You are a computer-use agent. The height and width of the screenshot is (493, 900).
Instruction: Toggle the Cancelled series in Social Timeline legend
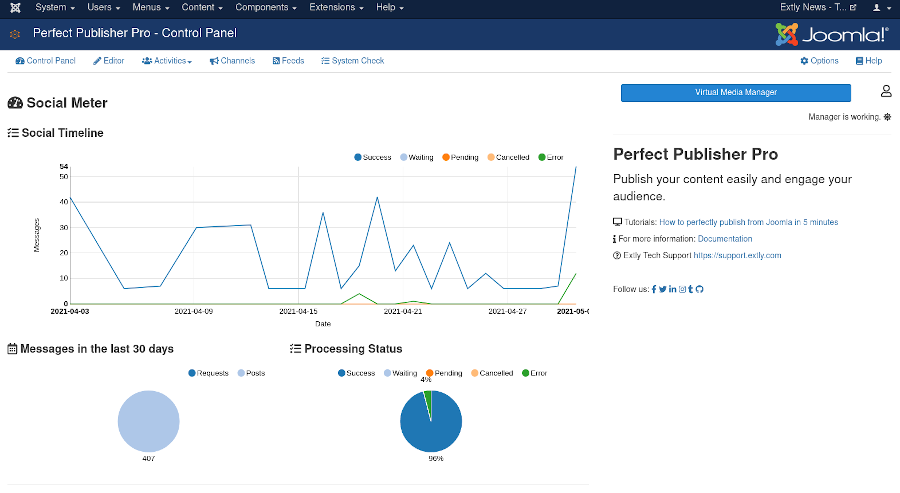tap(508, 157)
